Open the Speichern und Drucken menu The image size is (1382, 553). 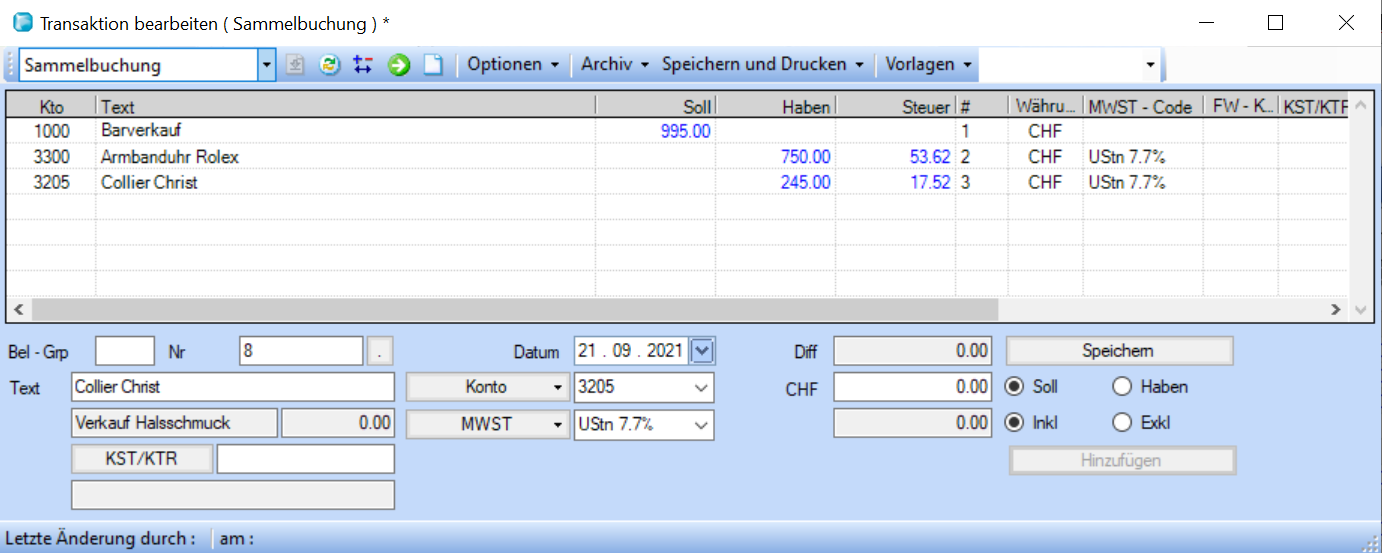762,65
